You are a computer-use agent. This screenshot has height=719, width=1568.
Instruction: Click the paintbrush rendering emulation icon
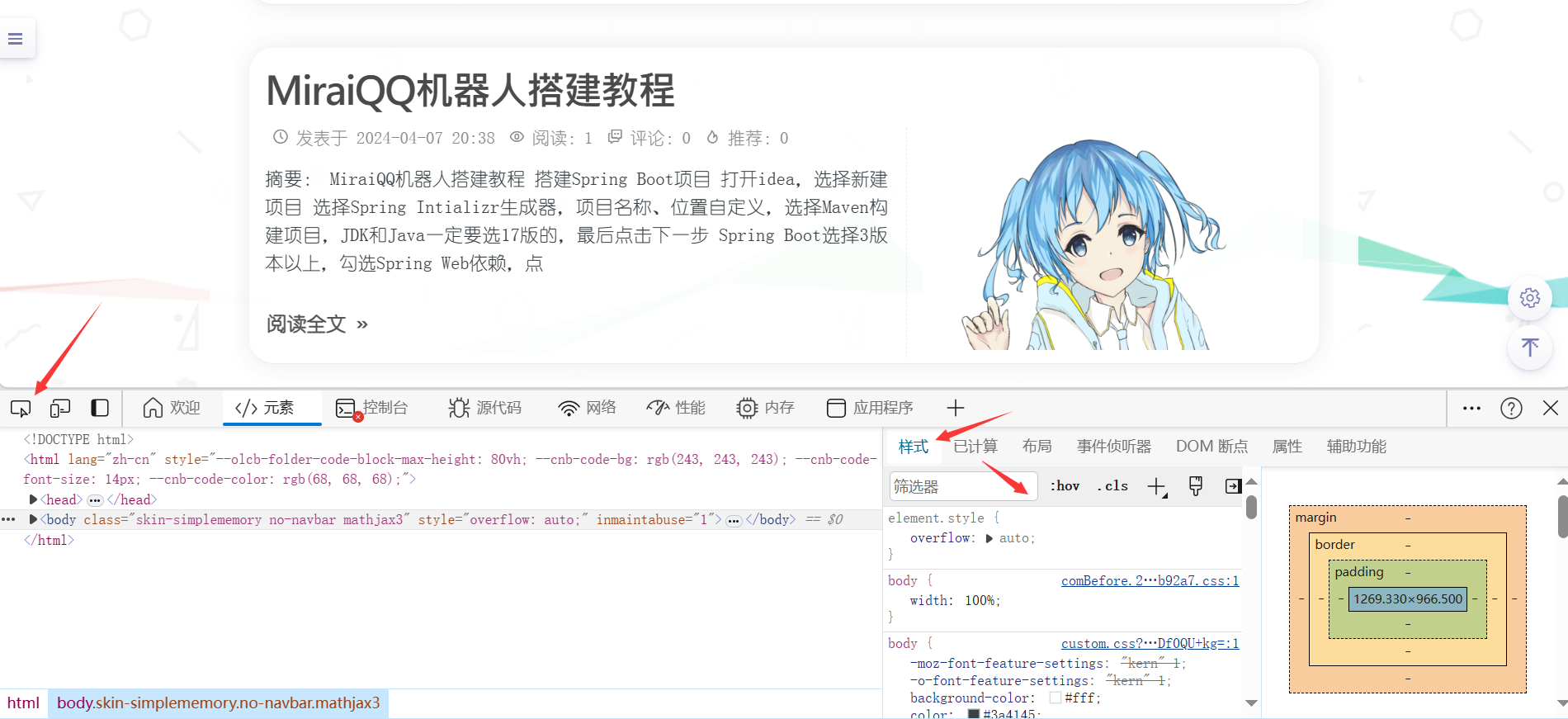pos(1196,486)
